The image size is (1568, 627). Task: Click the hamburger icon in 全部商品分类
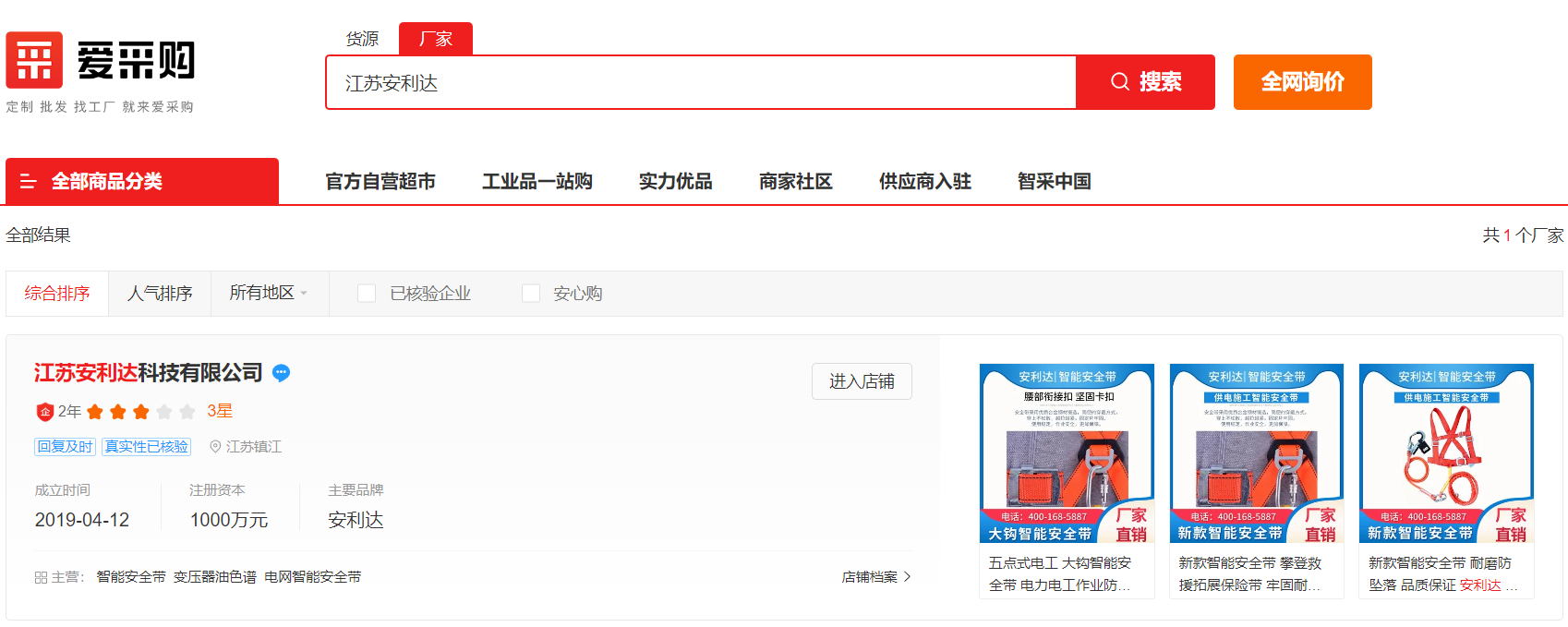click(28, 182)
